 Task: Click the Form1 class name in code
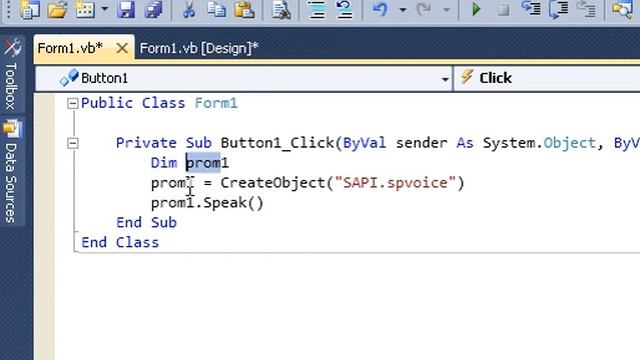(216, 103)
